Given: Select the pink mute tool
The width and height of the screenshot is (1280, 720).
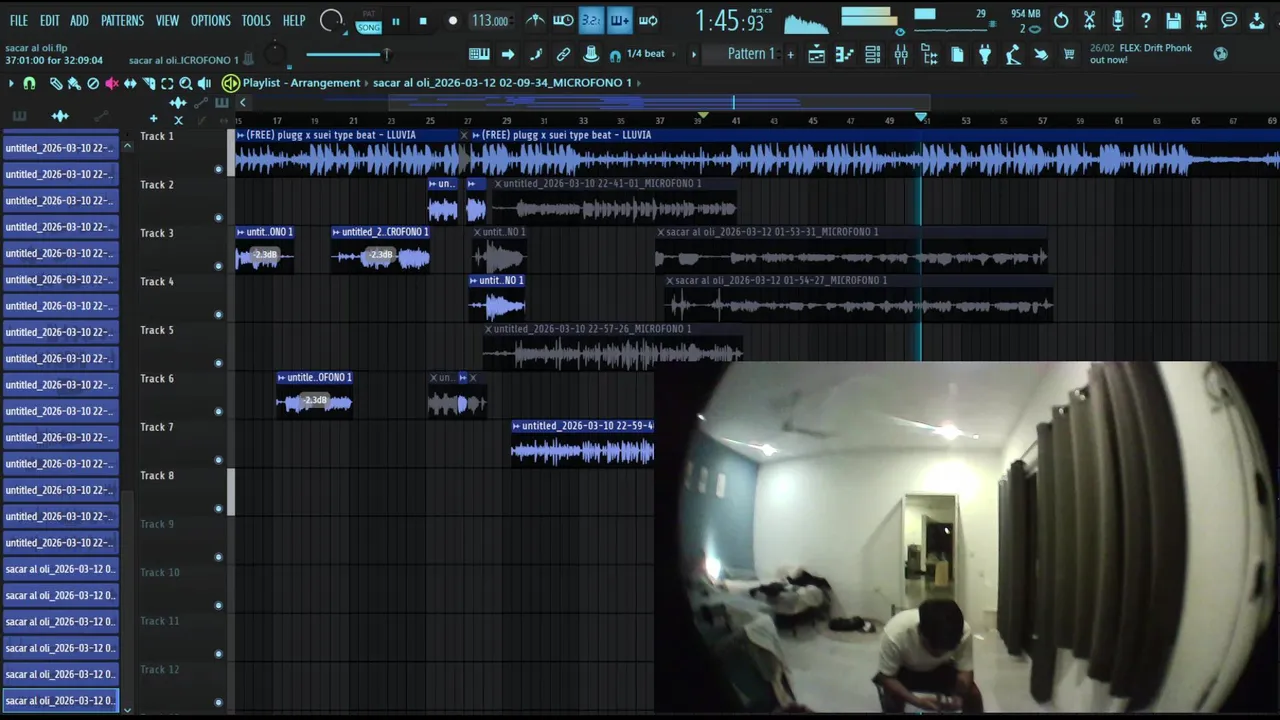Looking at the screenshot, I should (x=111, y=84).
